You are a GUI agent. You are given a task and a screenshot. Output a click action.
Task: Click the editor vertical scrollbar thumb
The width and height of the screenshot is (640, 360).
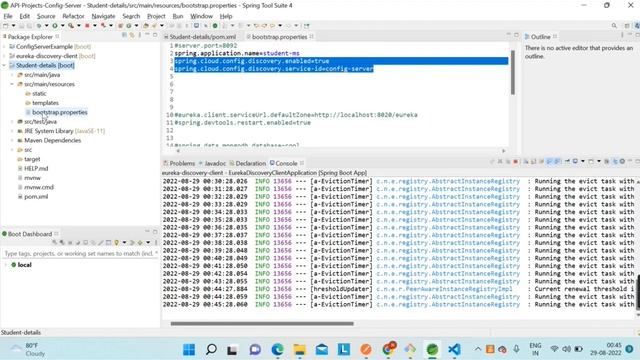[513, 73]
